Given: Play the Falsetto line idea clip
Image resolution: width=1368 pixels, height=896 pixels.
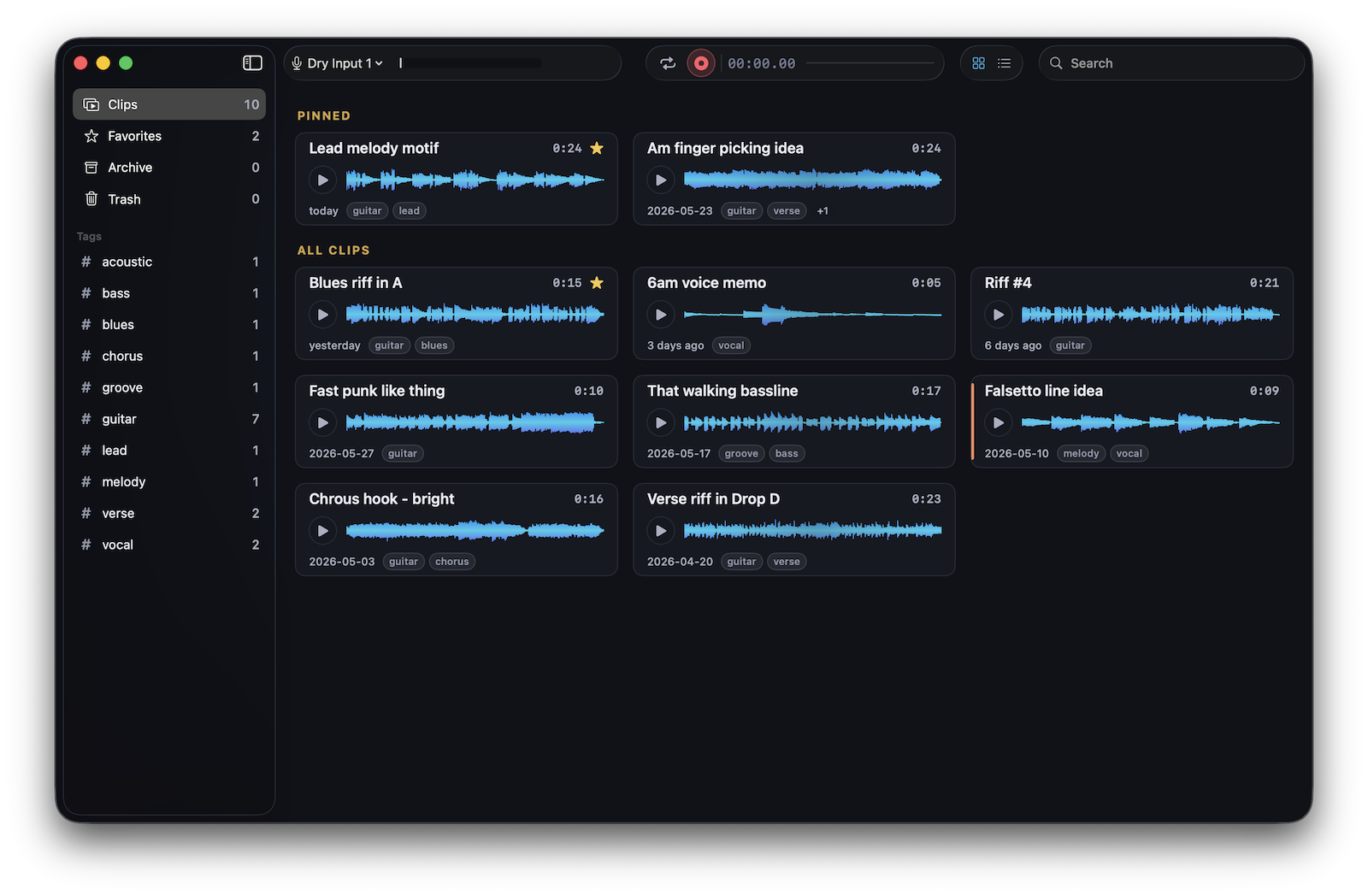Looking at the screenshot, I should coord(998,422).
